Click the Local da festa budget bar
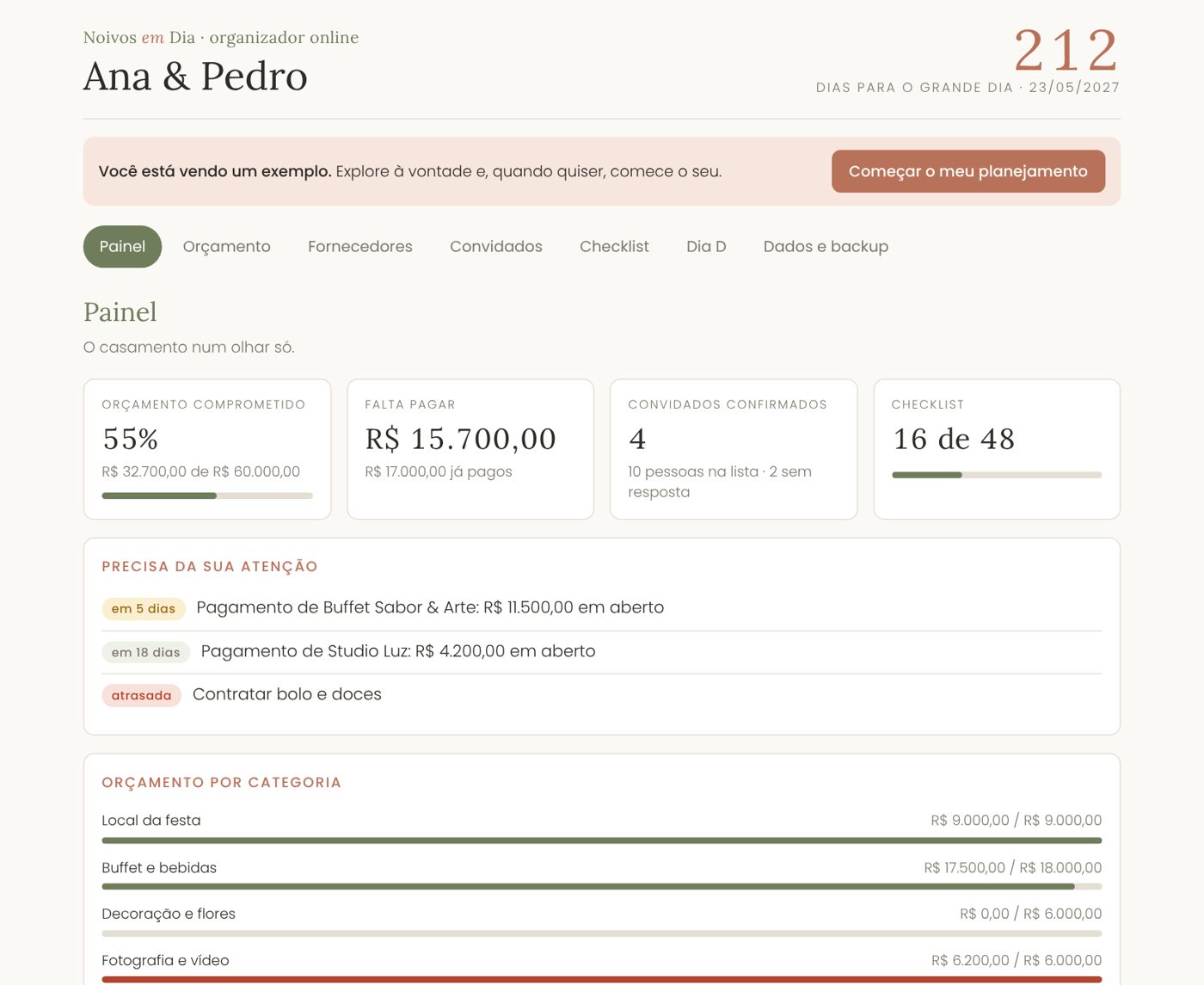 coord(602,840)
